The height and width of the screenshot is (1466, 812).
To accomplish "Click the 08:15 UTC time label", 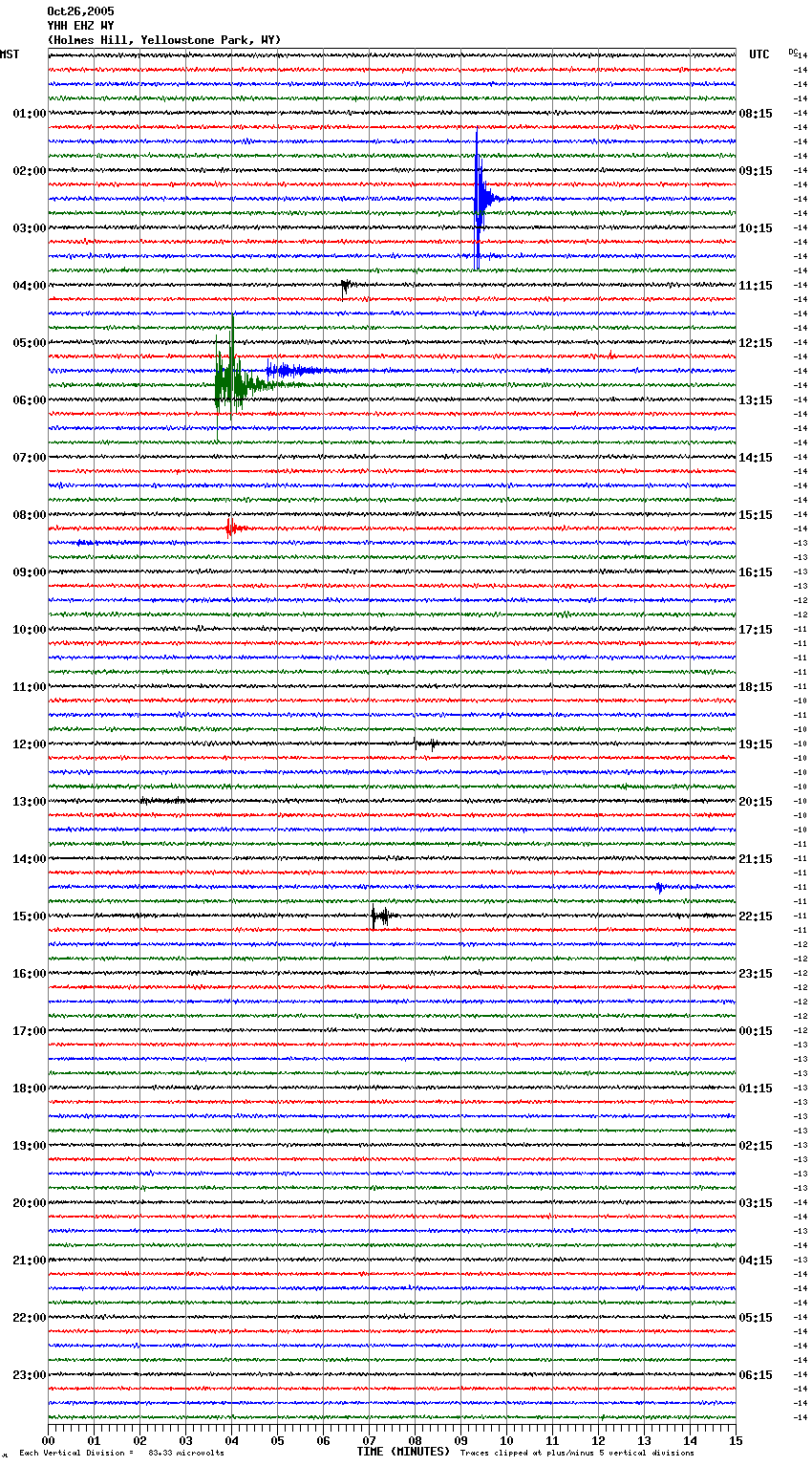I will [x=756, y=114].
